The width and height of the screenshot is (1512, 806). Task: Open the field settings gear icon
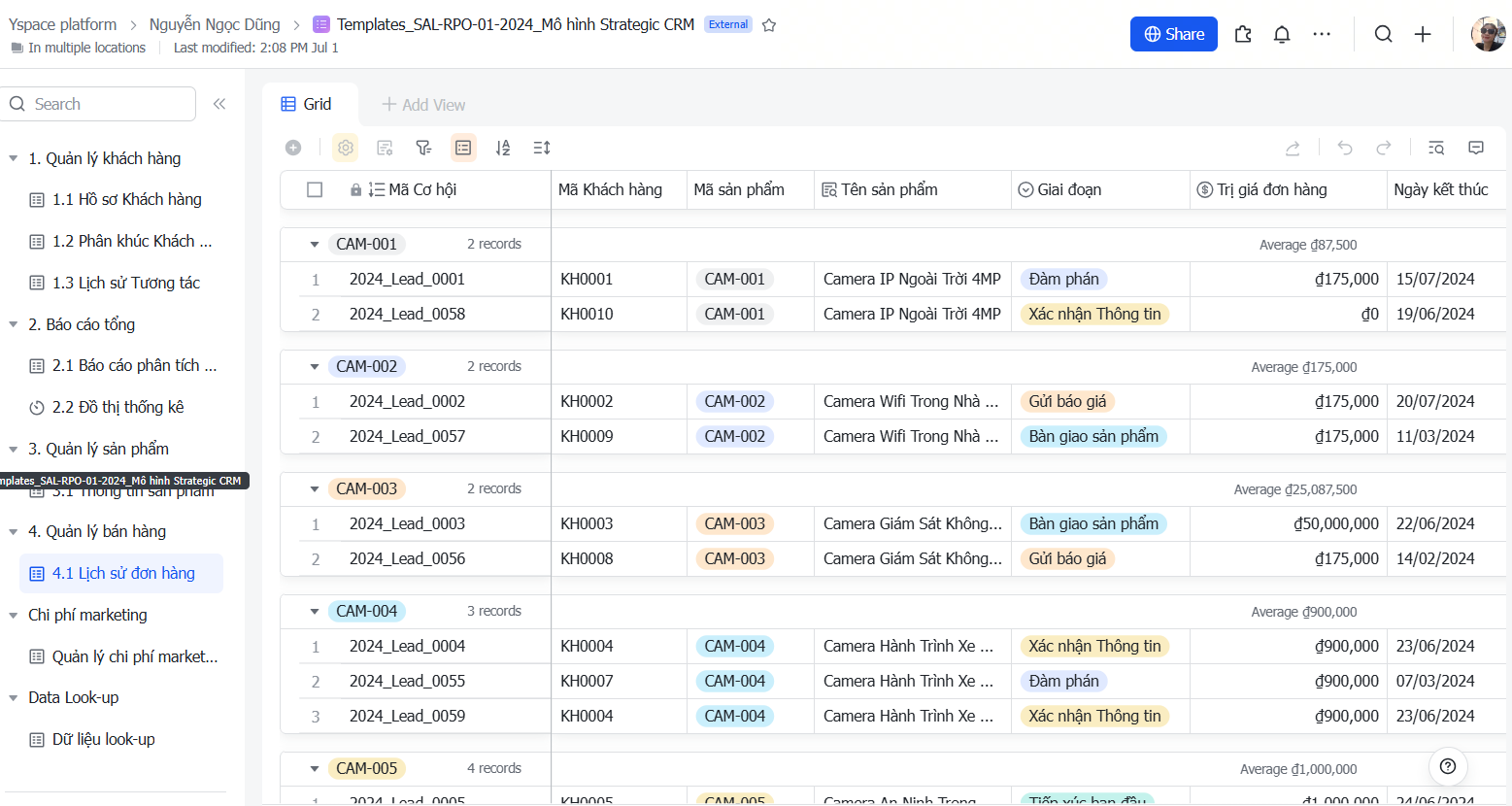click(346, 148)
